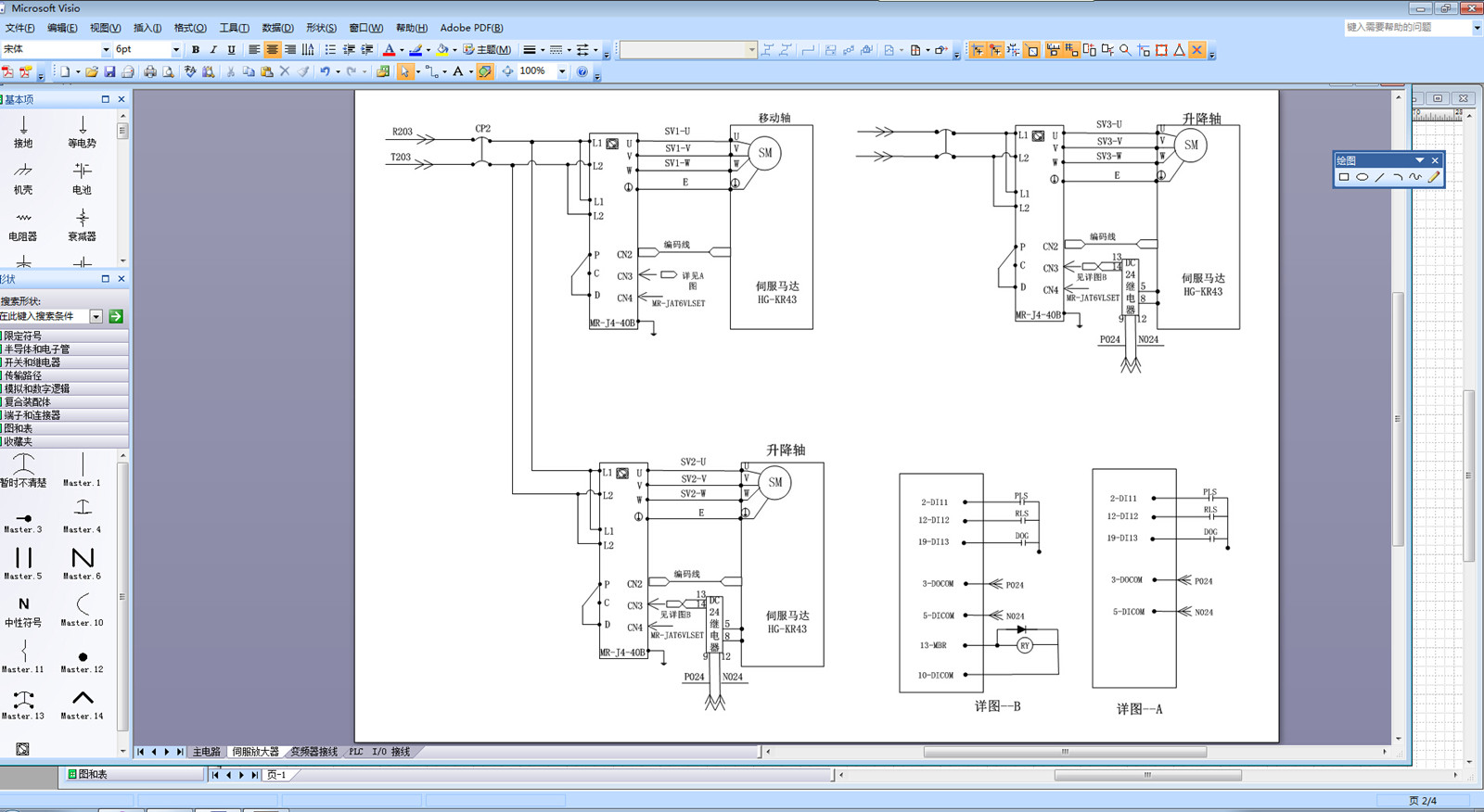Click the Save disk icon
Viewport: 1484px width, 812px height.
click(109, 71)
